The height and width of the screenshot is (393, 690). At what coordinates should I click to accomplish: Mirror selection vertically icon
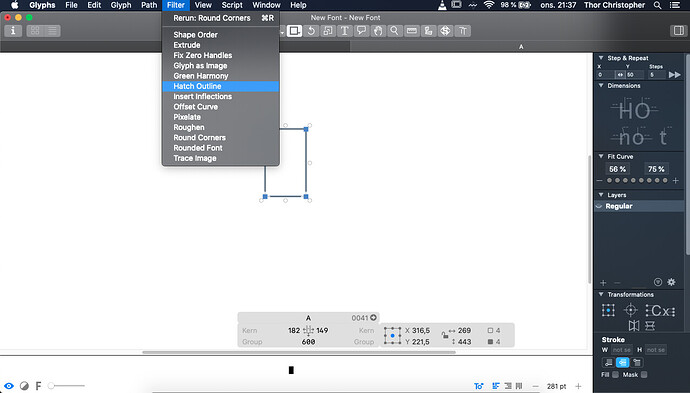click(x=650, y=326)
